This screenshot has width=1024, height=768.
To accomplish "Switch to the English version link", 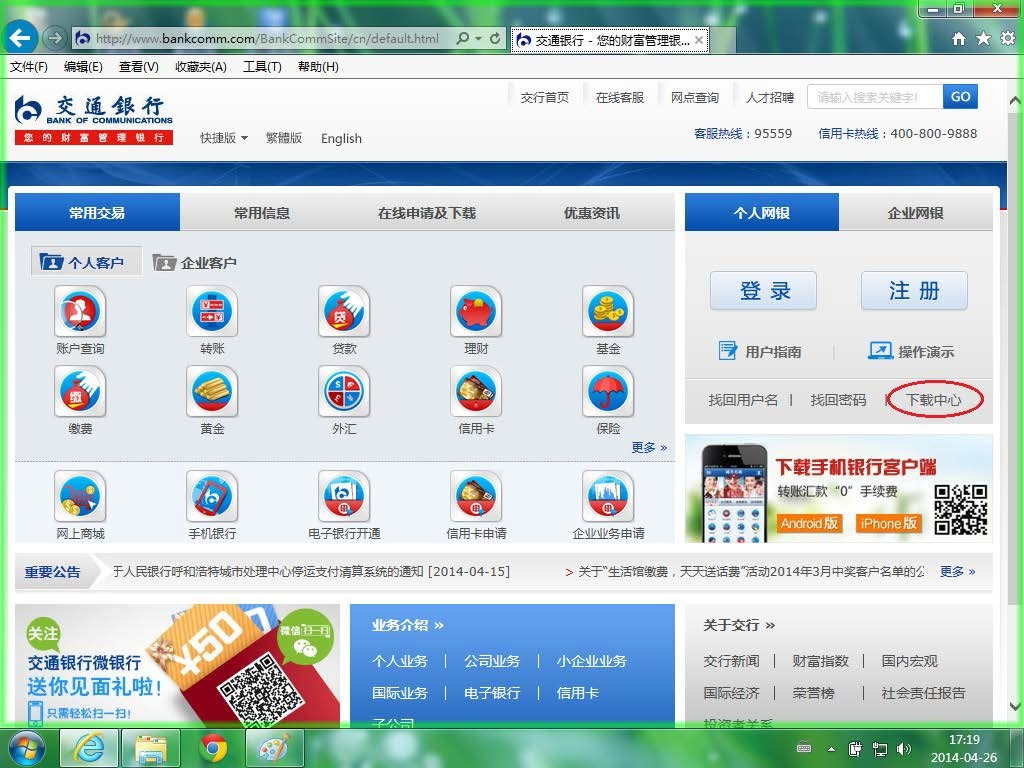I will click(341, 138).
